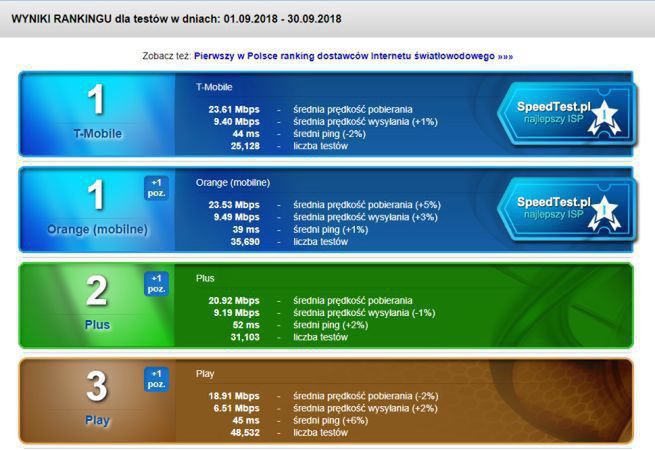This screenshot has width=655, height=450.
Task: Click the small Plus heading above stats
Action: coord(205,278)
